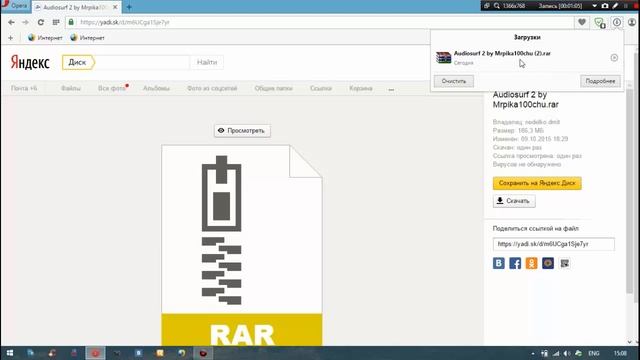Screen dimensions: 640x360
Task: Open the recorder dropdown arrow
Action: point(594,6)
